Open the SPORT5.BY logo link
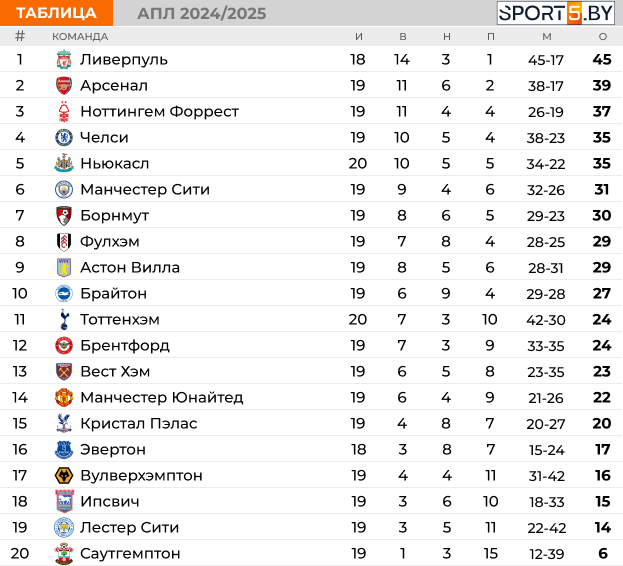This screenshot has height=566, width=623. (x=556, y=13)
